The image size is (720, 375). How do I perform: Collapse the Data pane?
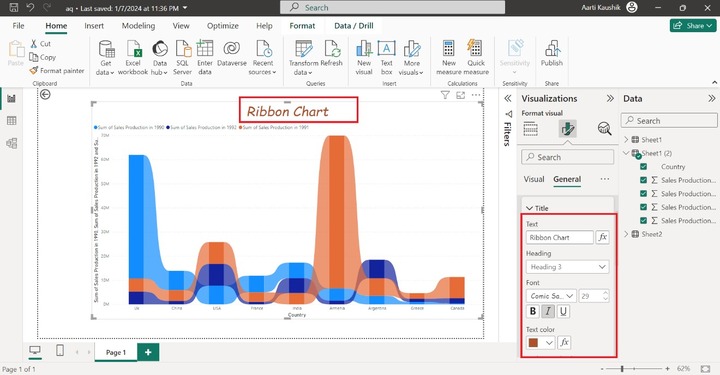point(711,98)
